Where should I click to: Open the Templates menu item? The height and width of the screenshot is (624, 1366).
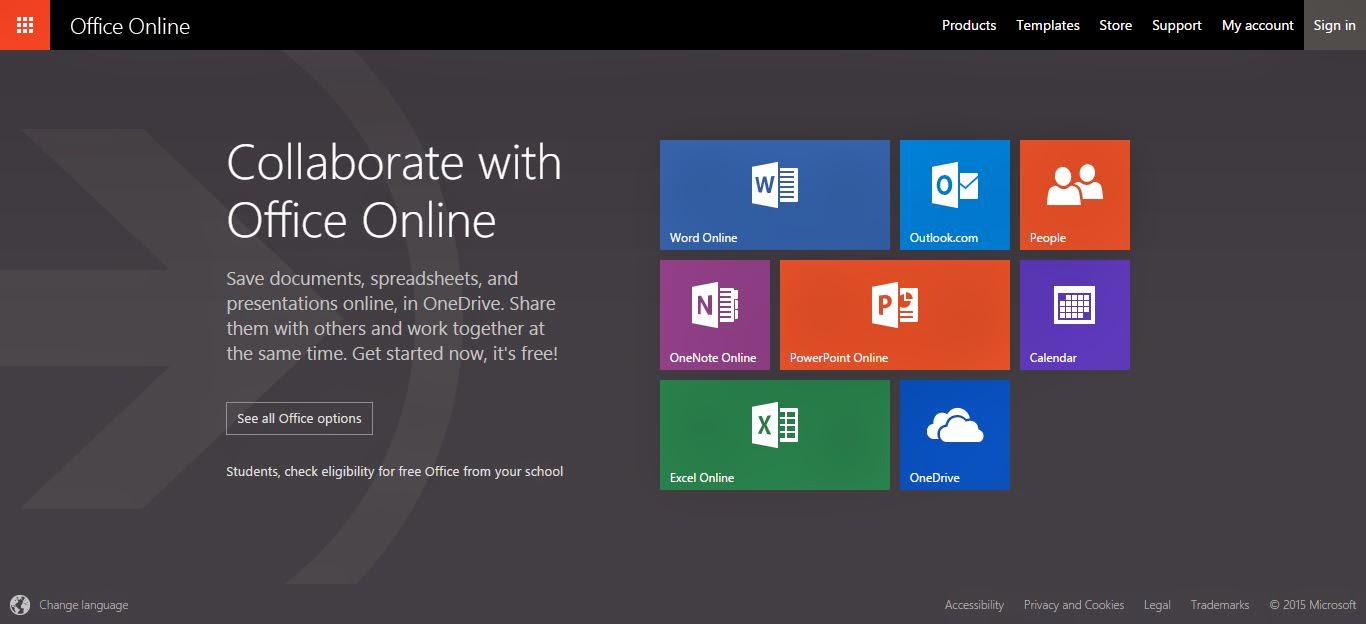1048,25
